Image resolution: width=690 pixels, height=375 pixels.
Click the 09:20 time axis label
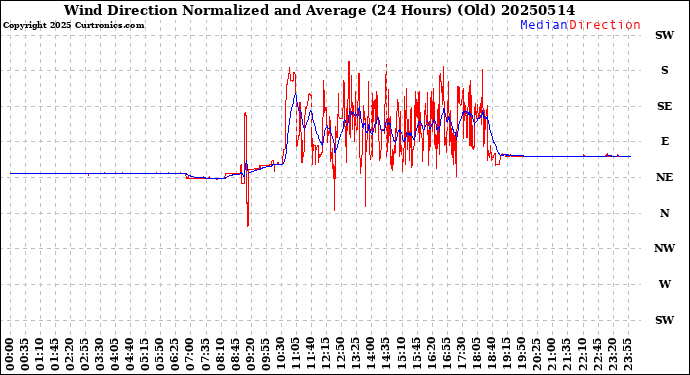250,354
